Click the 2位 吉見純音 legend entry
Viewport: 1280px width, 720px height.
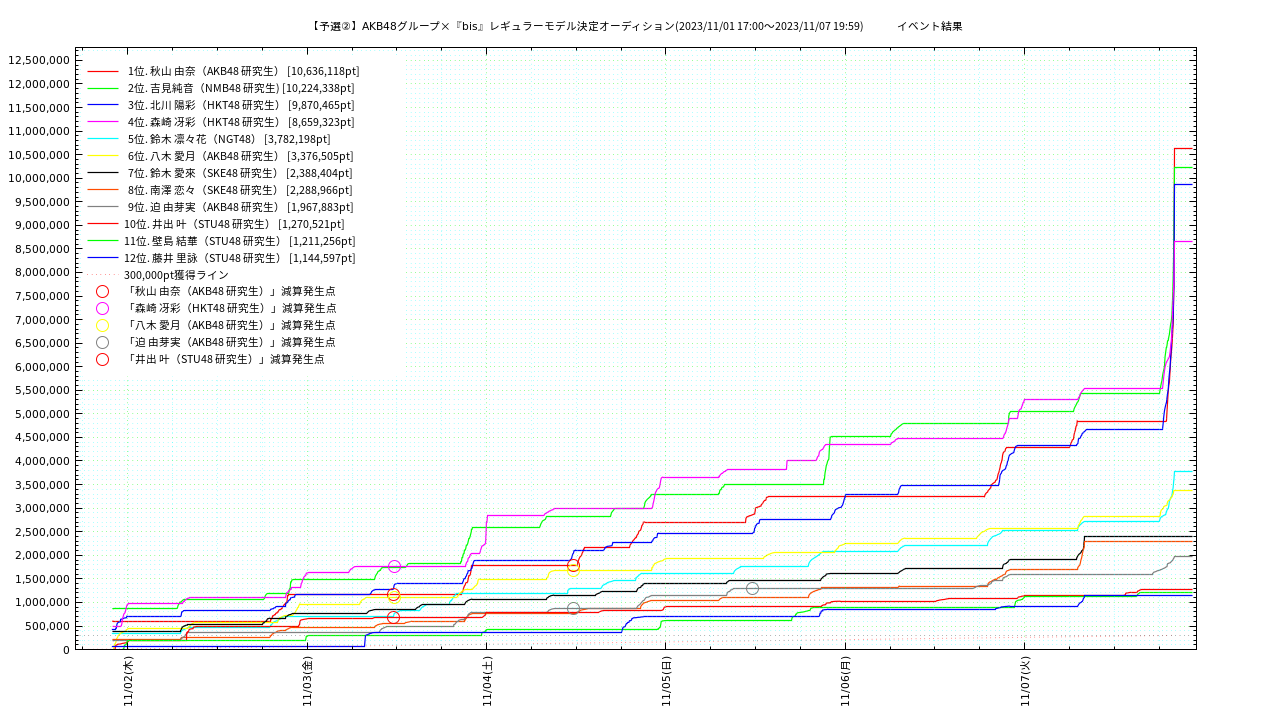click(240, 89)
